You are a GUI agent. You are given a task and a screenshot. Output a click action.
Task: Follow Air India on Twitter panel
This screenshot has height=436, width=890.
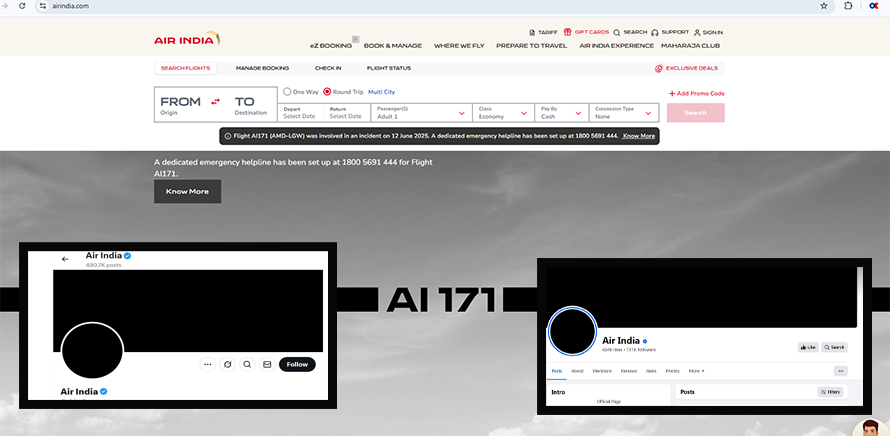tap(297, 364)
